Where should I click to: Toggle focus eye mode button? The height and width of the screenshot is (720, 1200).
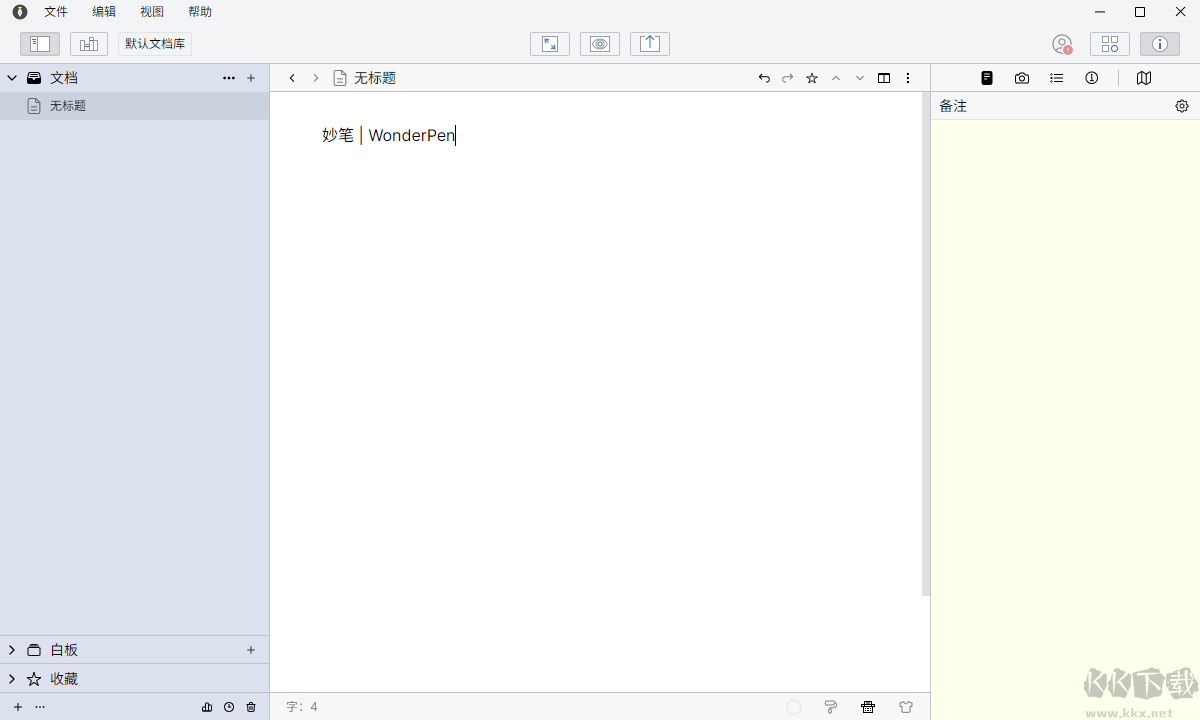pyautogui.click(x=600, y=44)
